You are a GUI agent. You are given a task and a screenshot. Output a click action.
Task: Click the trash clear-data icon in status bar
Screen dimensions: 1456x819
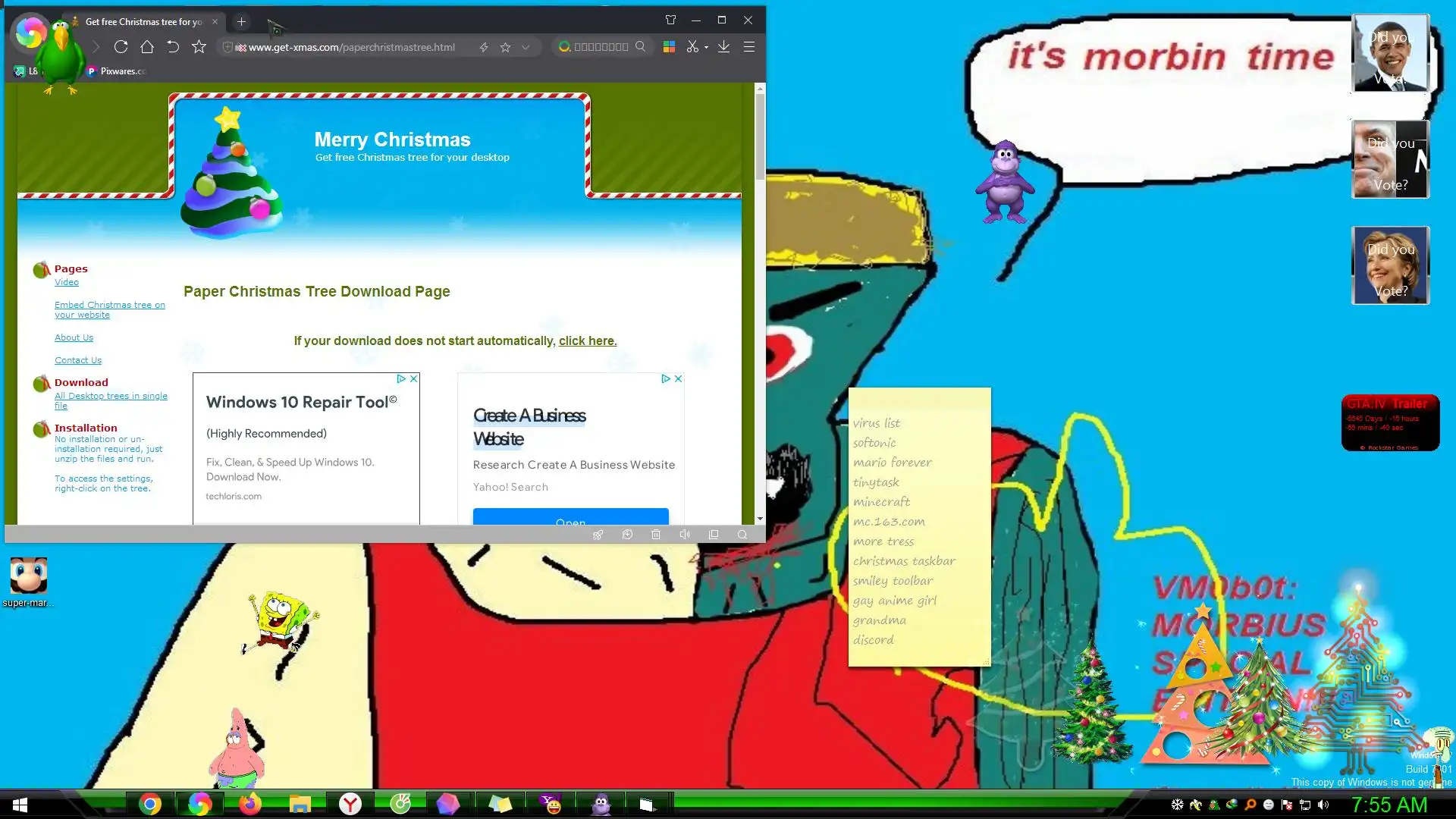(656, 535)
